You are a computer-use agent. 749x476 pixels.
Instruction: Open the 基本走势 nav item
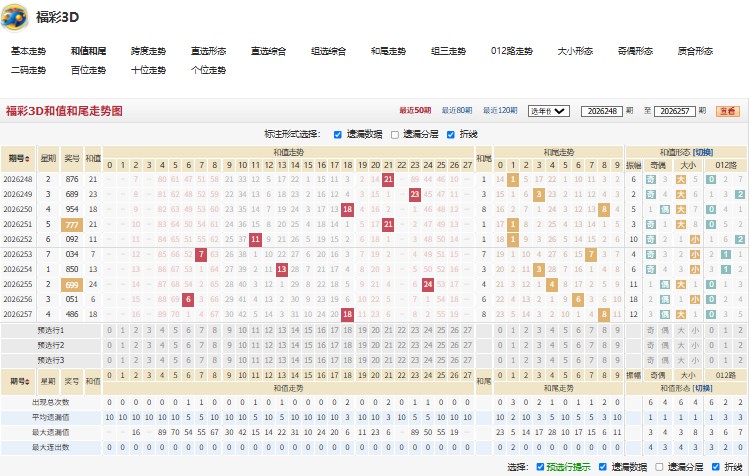29,51
